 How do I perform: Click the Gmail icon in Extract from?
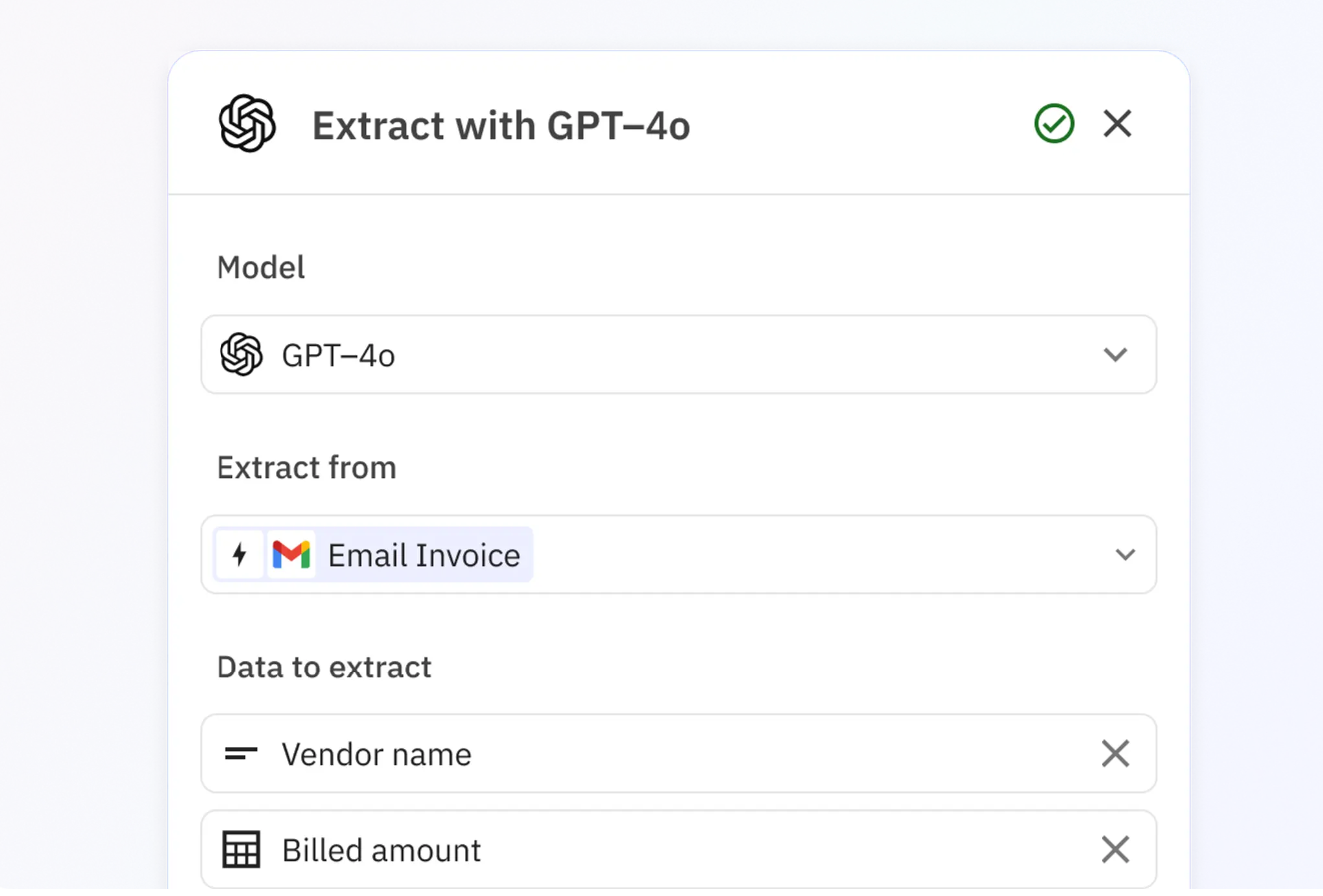coord(291,555)
